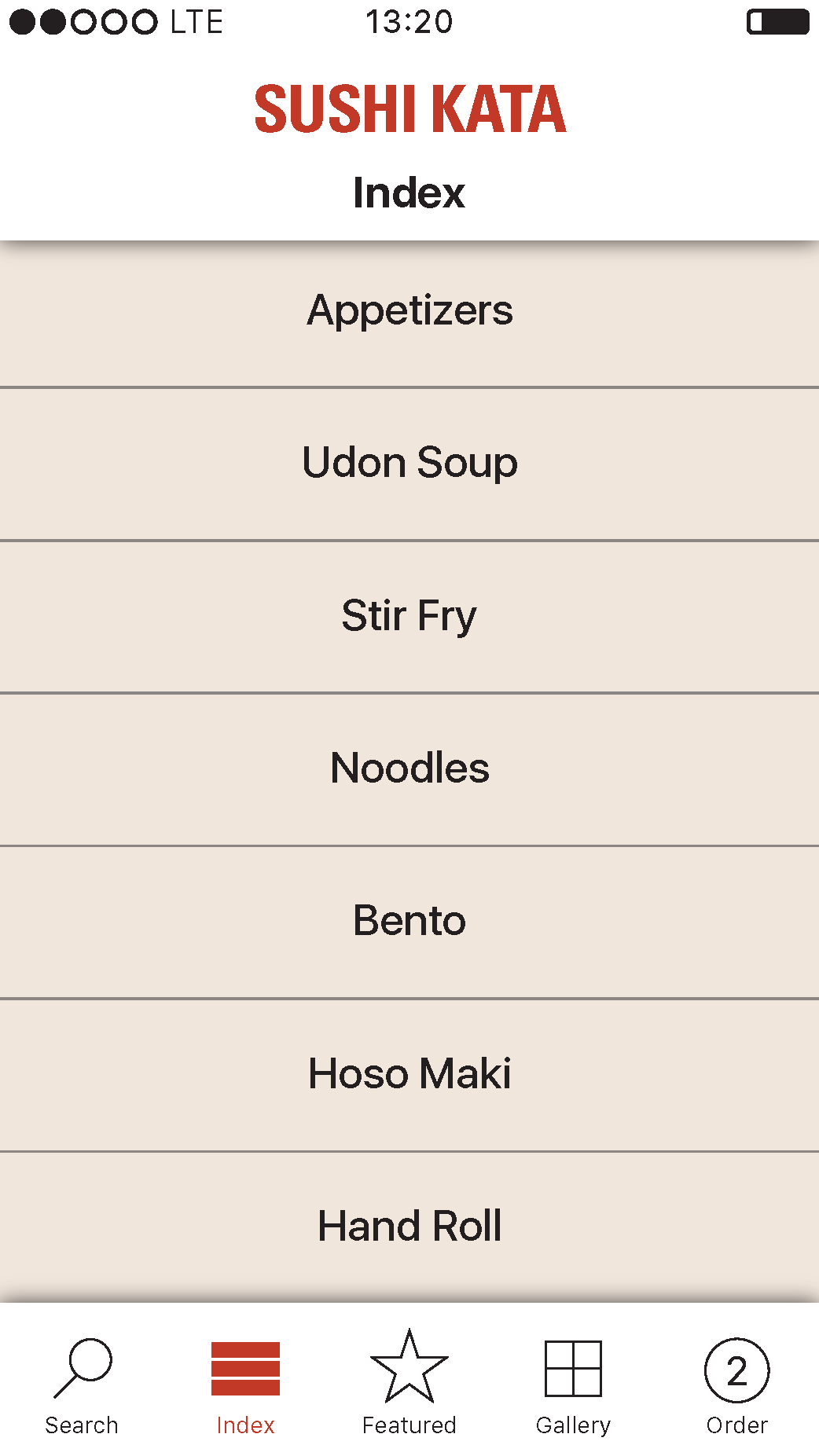Screen dimensions: 819x1456
Task: Tap the Search magnifying glass icon
Action: (x=83, y=1368)
